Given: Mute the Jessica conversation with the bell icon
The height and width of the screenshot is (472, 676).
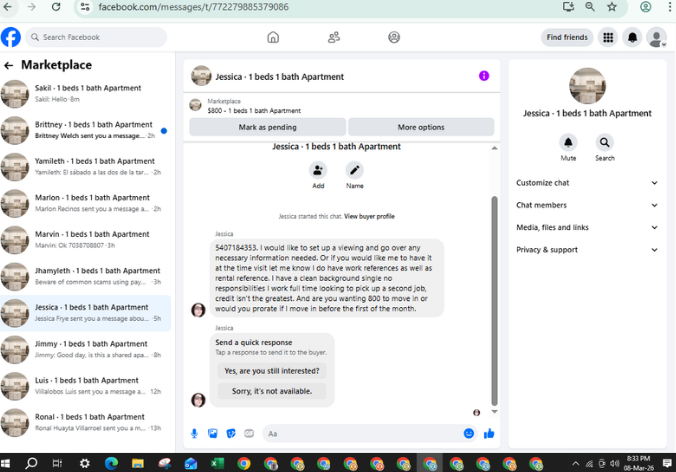Looking at the screenshot, I should [x=568, y=142].
